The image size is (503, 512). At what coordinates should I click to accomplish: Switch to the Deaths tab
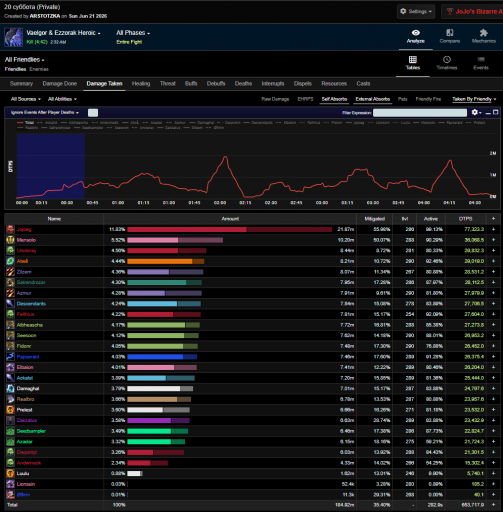tap(243, 84)
